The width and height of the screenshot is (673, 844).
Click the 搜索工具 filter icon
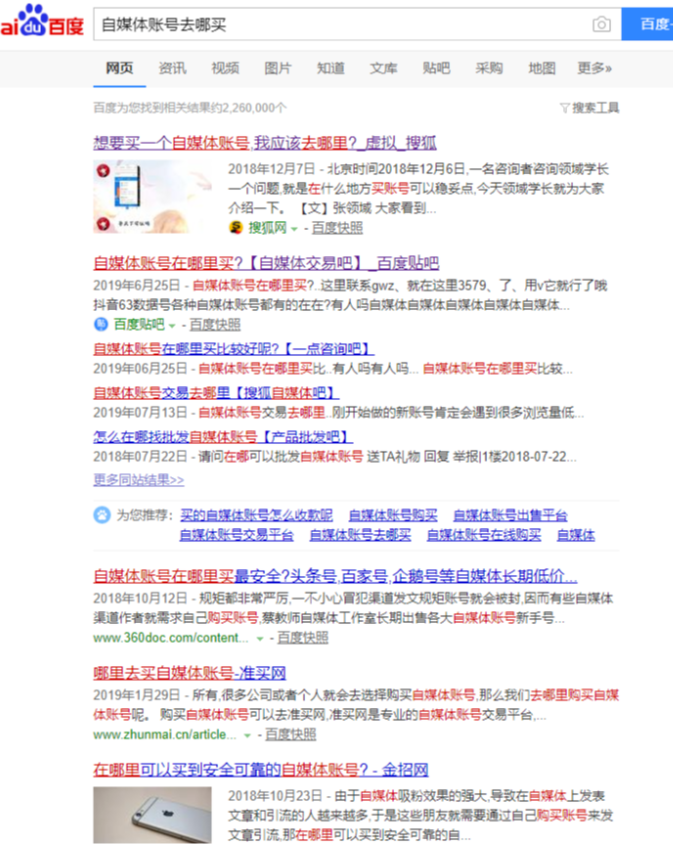(564, 108)
